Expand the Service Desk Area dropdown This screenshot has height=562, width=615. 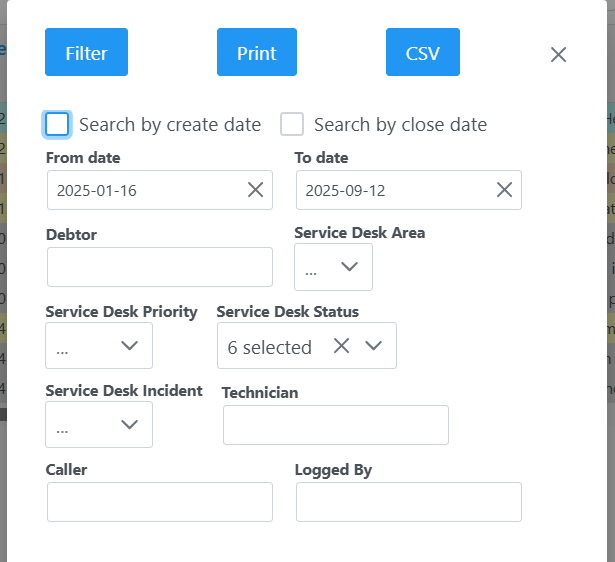pos(334,267)
